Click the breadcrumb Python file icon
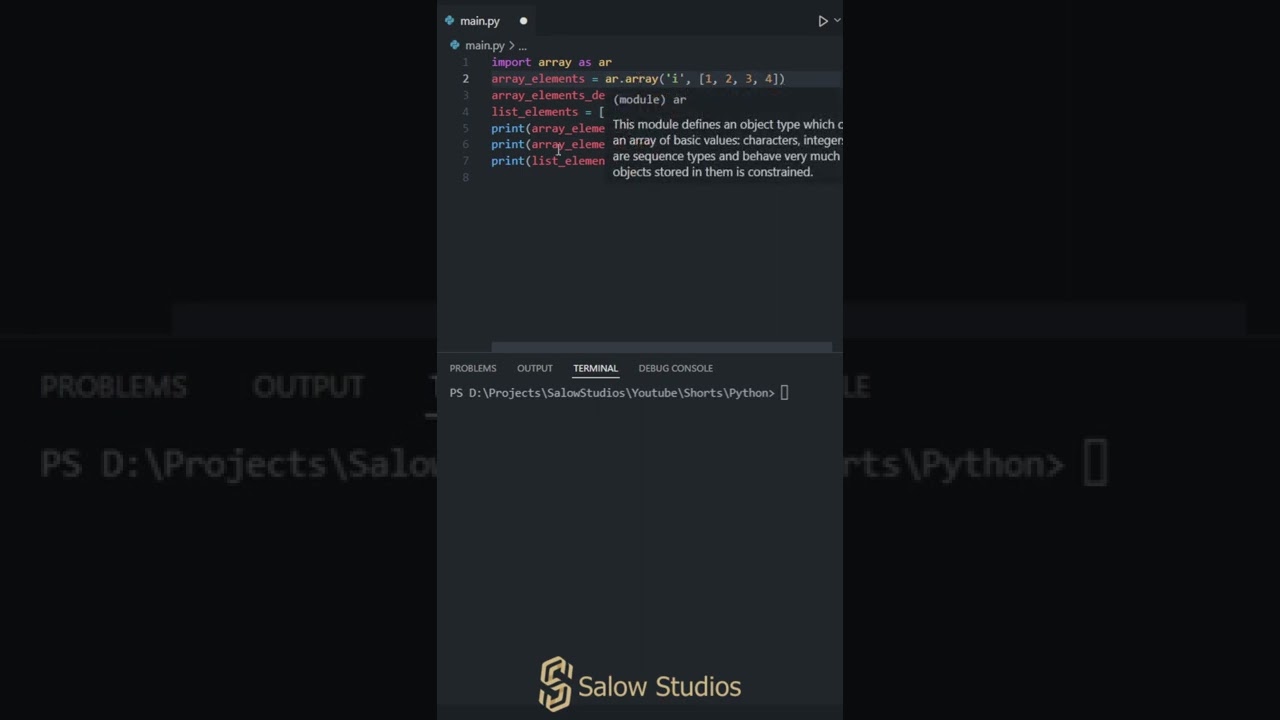1280x720 pixels. (x=455, y=45)
